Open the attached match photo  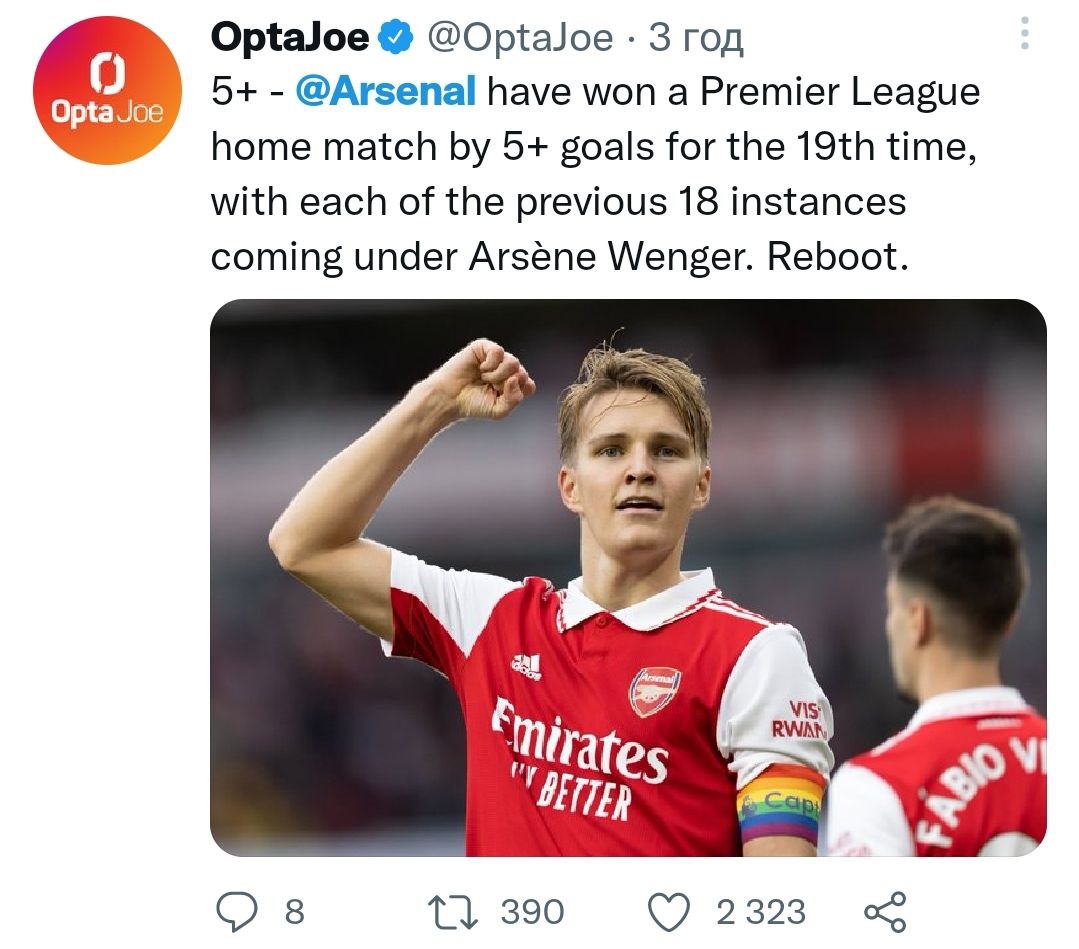628,577
